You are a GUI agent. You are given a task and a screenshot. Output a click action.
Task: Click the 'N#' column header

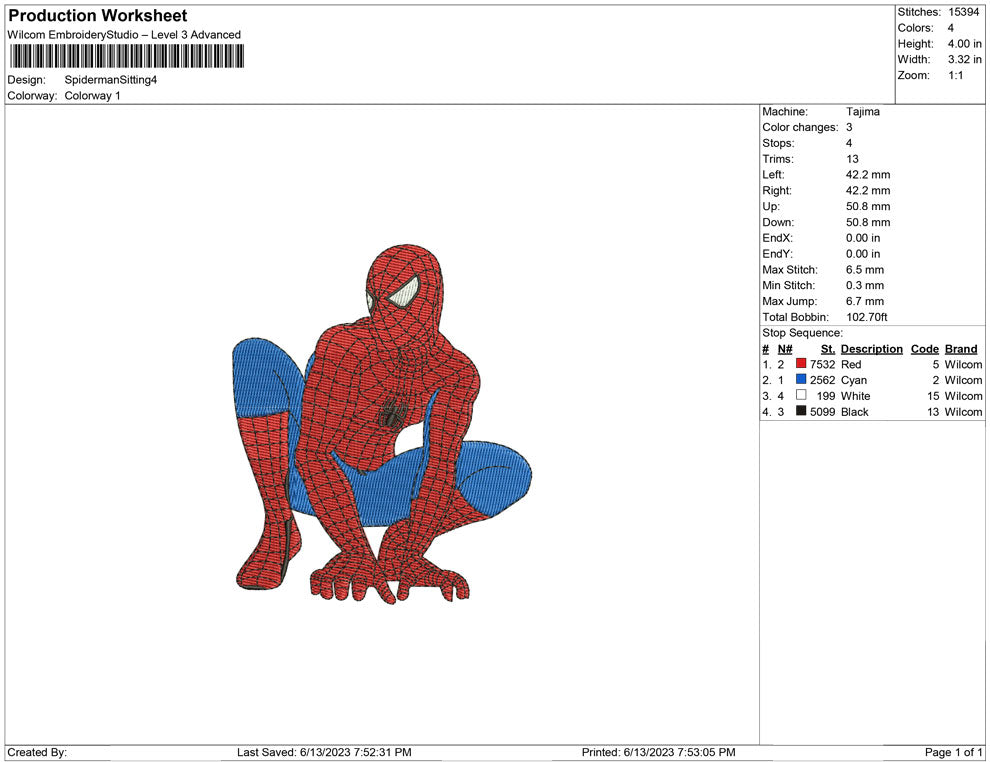coord(785,349)
